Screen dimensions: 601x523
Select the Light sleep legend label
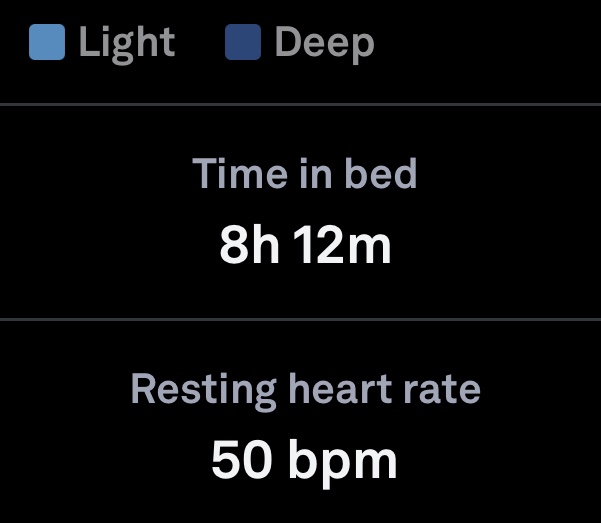pos(127,43)
